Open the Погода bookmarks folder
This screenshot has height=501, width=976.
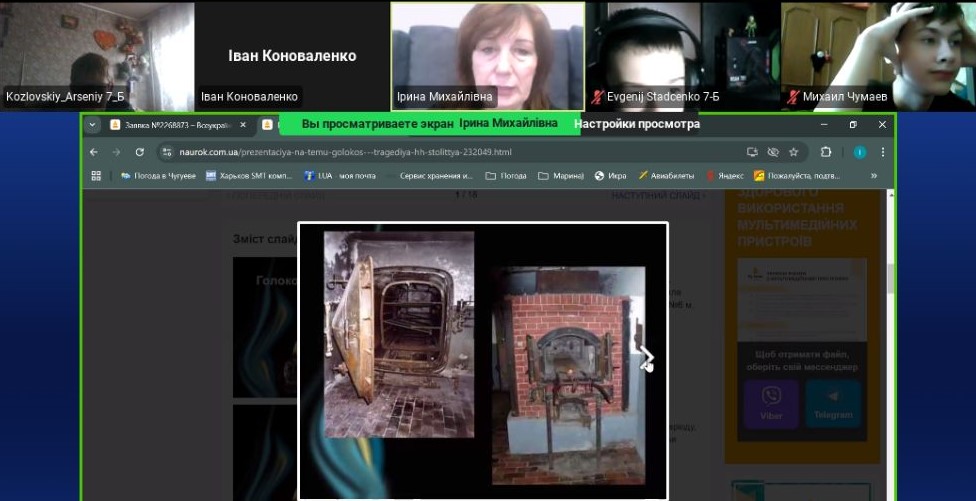(x=506, y=175)
